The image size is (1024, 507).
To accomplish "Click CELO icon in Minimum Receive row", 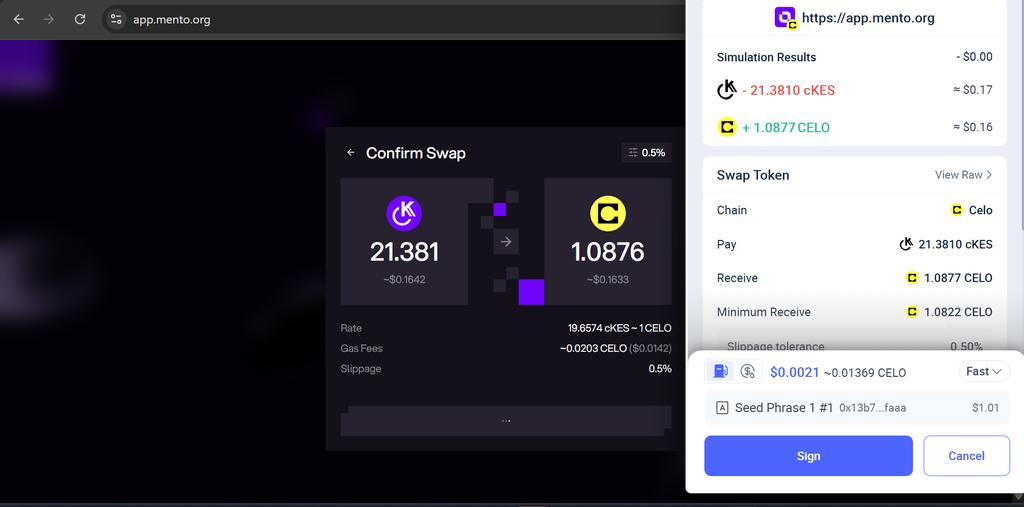I will pyautogui.click(x=912, y=312).
